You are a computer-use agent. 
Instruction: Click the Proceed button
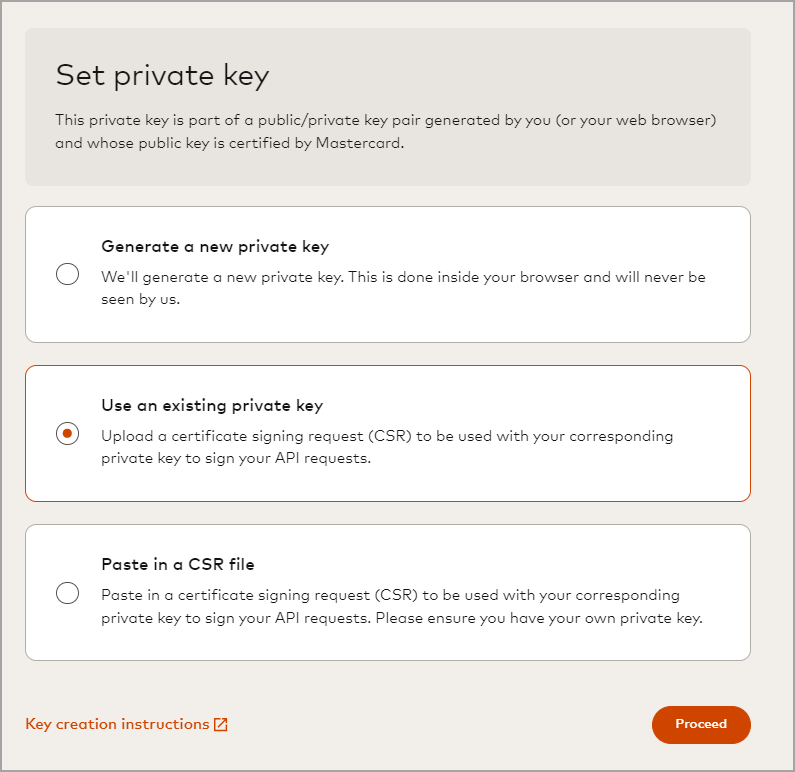[x=700, y=725]
